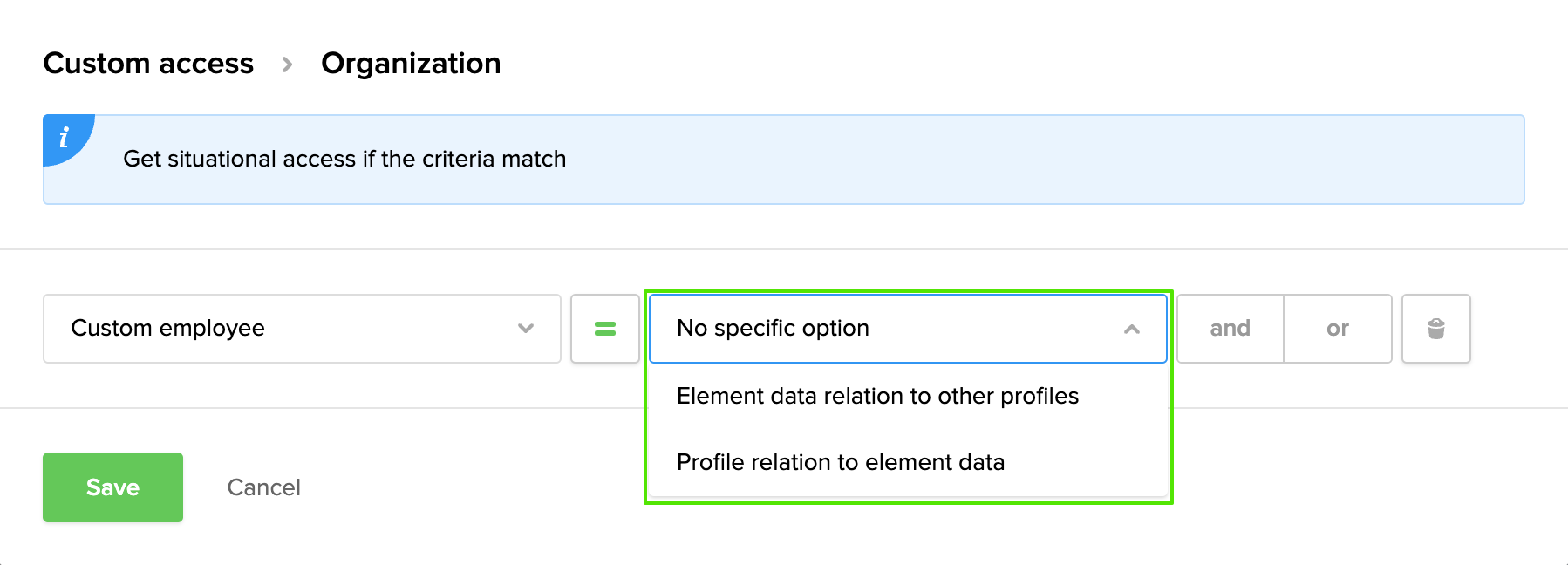Click the breadcrumb separator arrow
1568x565 pixels.
287,65
